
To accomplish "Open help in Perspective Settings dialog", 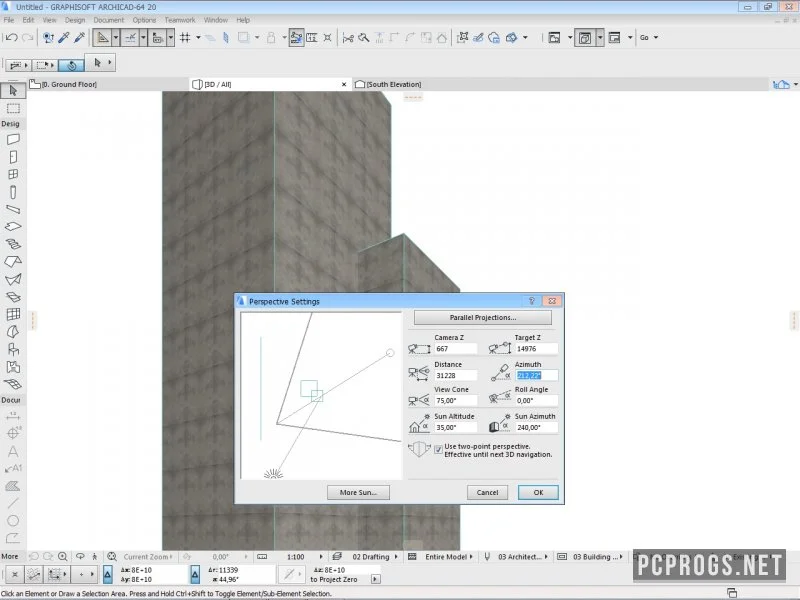I will click(532, 301).
